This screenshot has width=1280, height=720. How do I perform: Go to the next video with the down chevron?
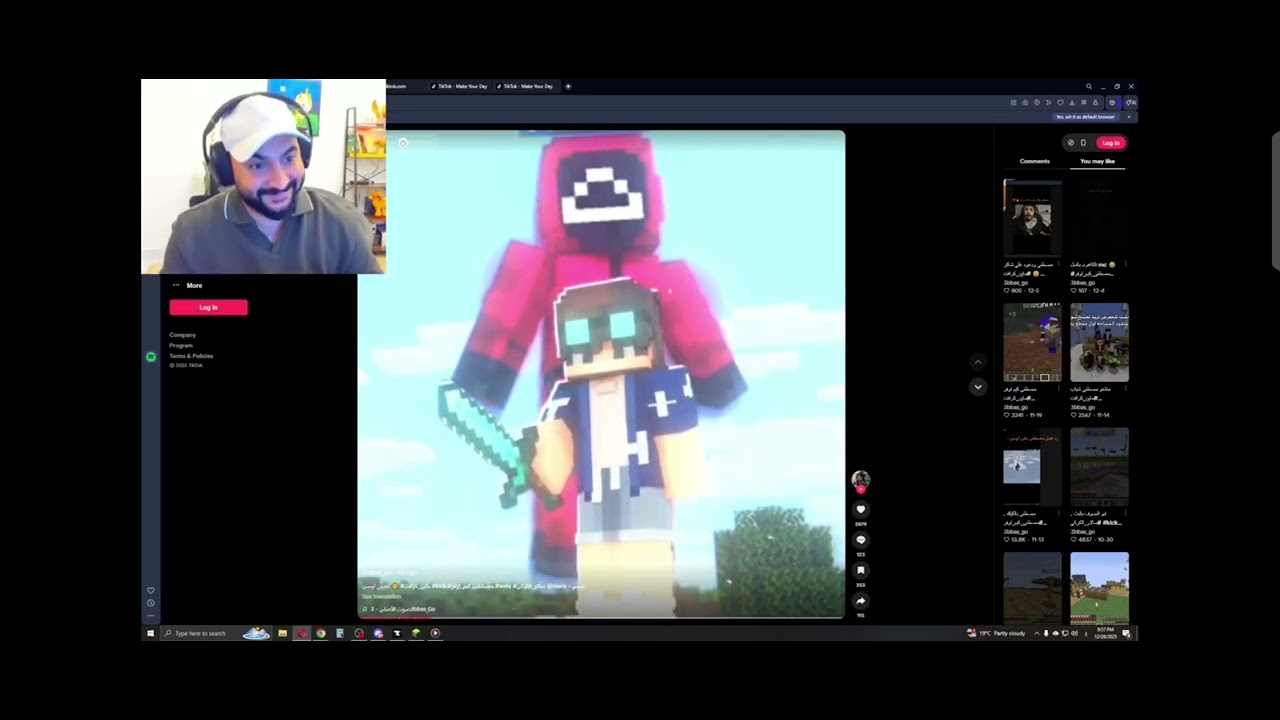[x=978, y=387]
